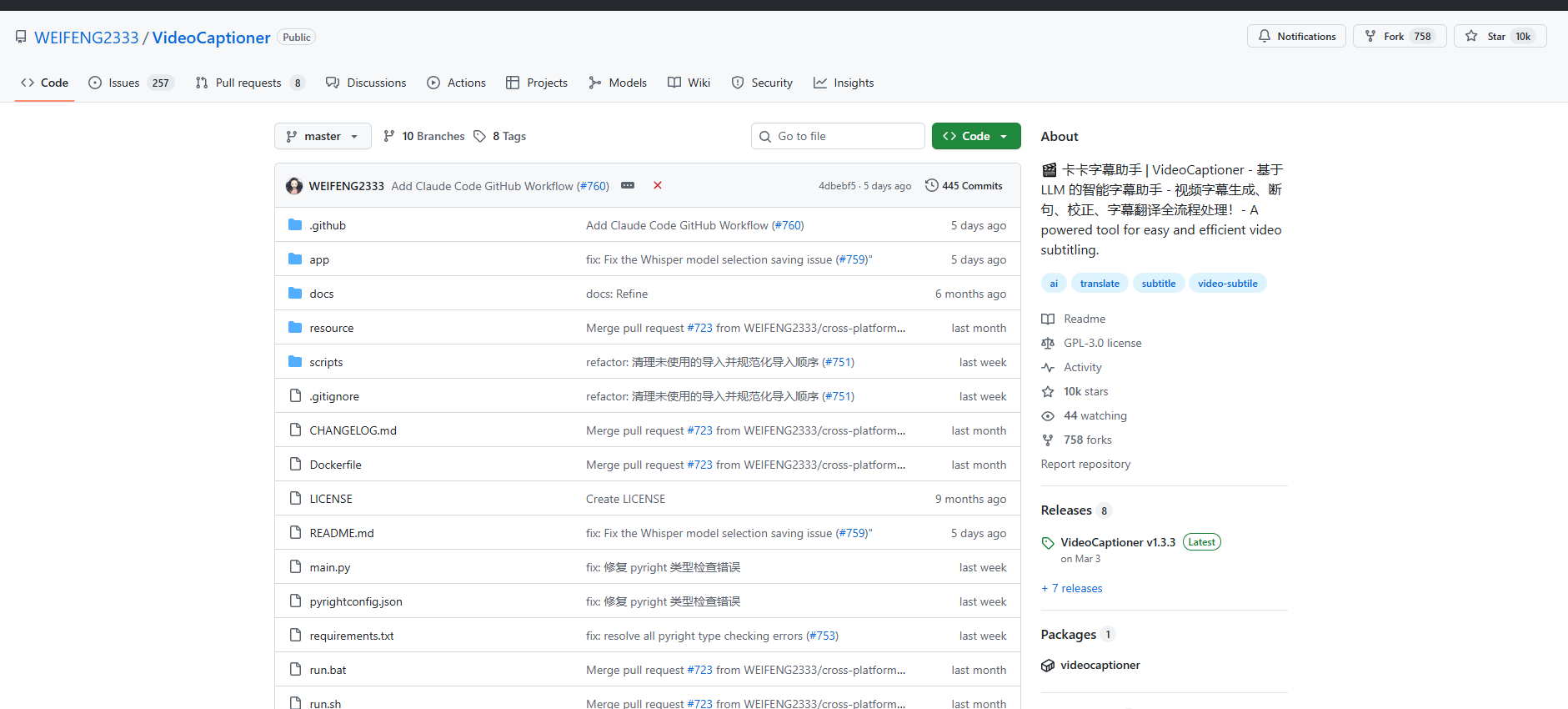Viewport: 1568px width, 709px height.
Task: Select the 'translate' topic tag
Action: pyautogui.click(x=1100, y=284)
